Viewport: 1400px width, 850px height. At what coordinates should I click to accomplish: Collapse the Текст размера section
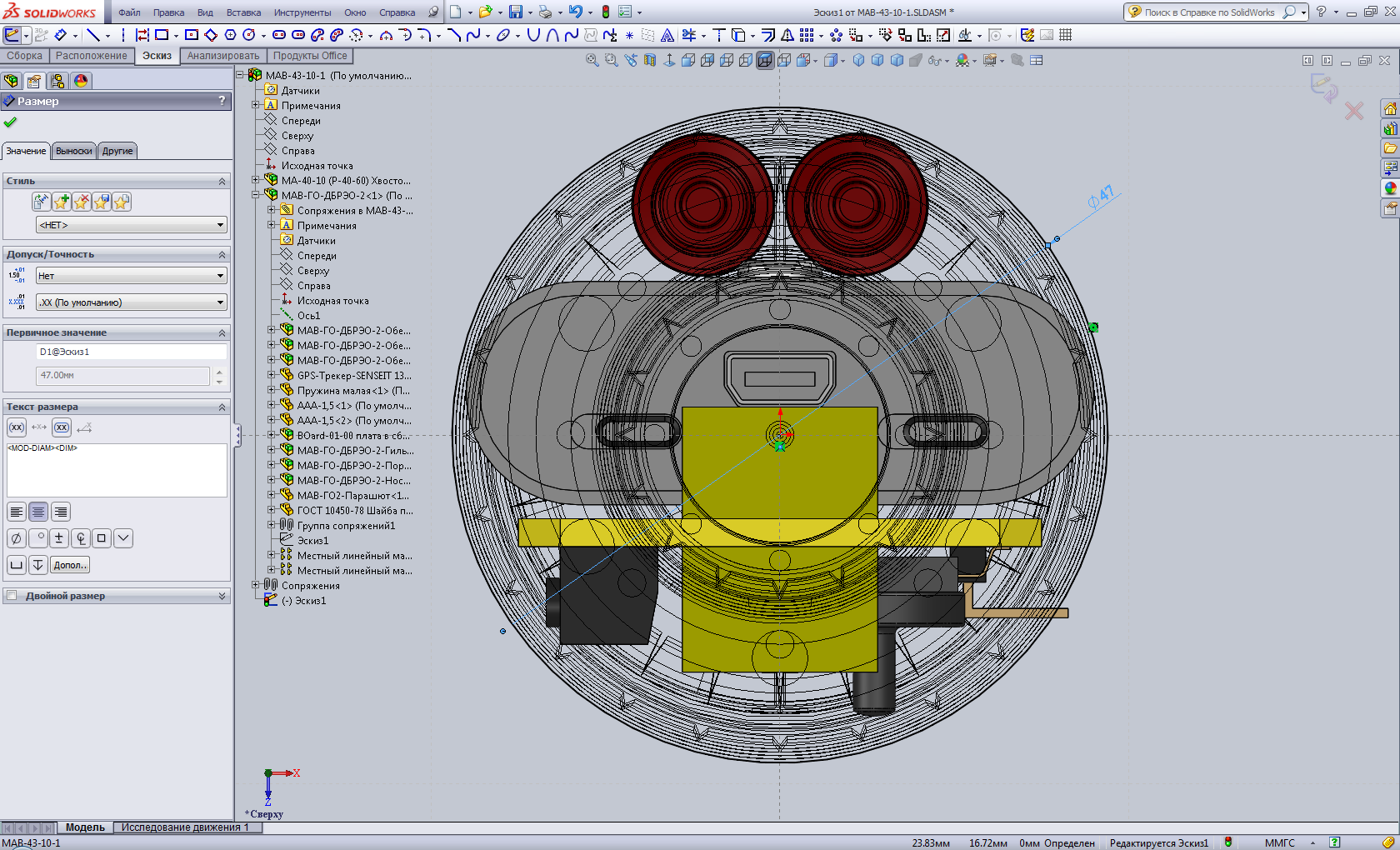(222, 407)
